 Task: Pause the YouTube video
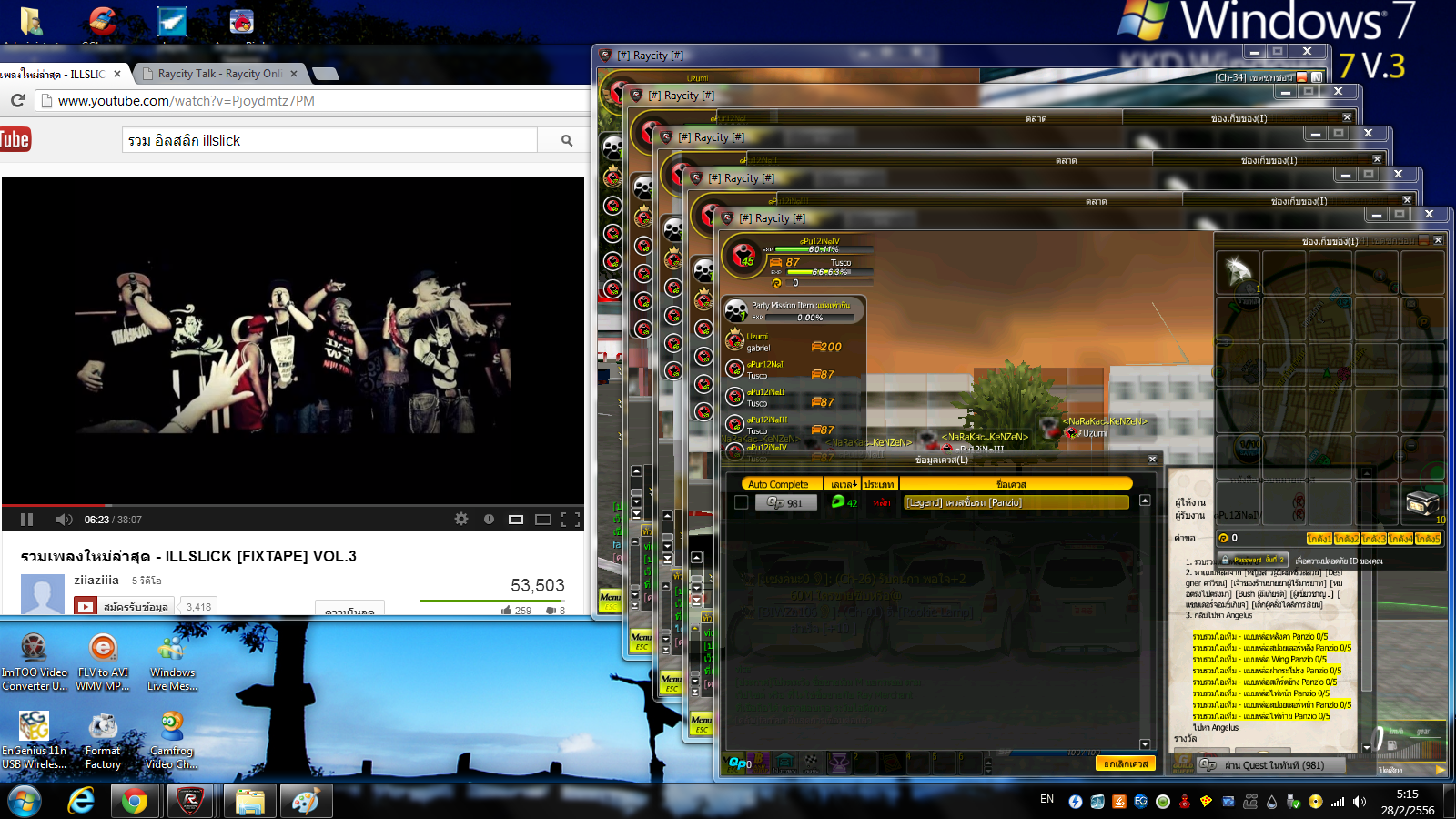[x=27, y=520]
